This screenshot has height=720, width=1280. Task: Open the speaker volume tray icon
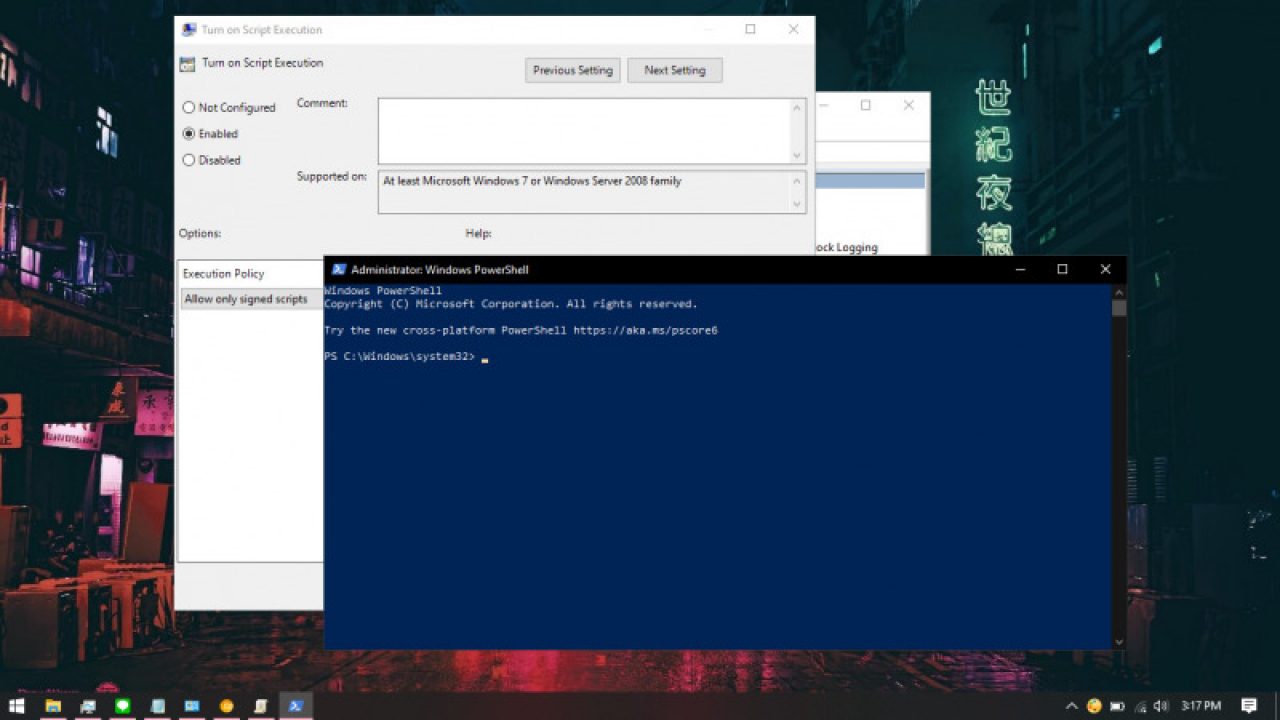pyautogui.click(x=1160, y=706)
